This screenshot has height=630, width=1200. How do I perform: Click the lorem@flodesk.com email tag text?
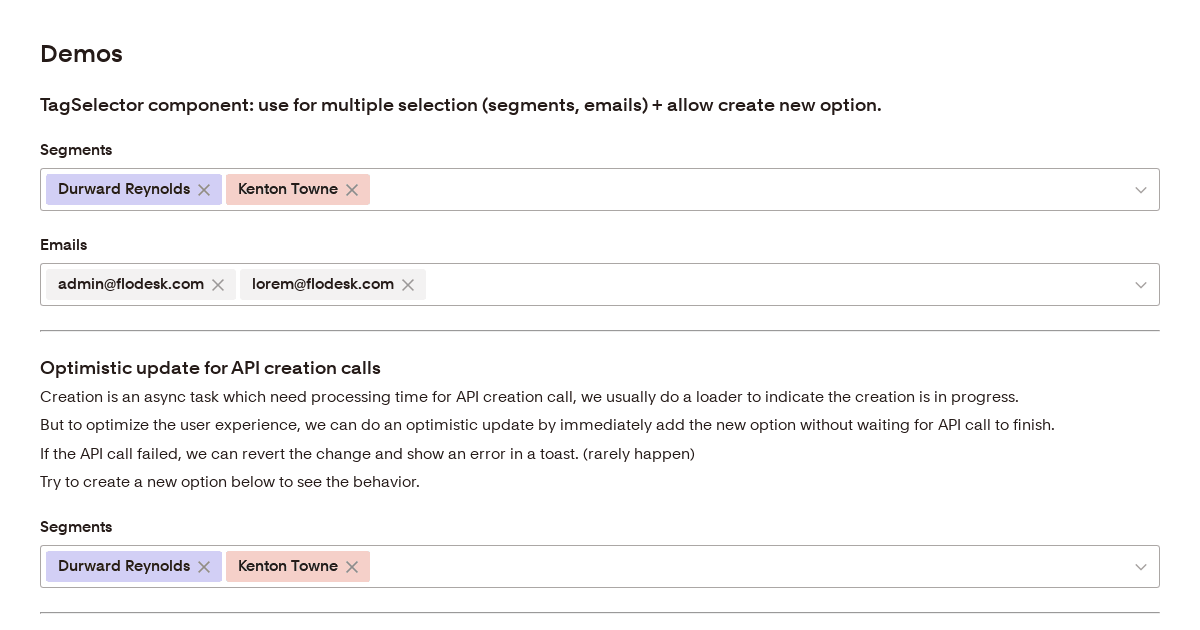[x=322, y=285]
